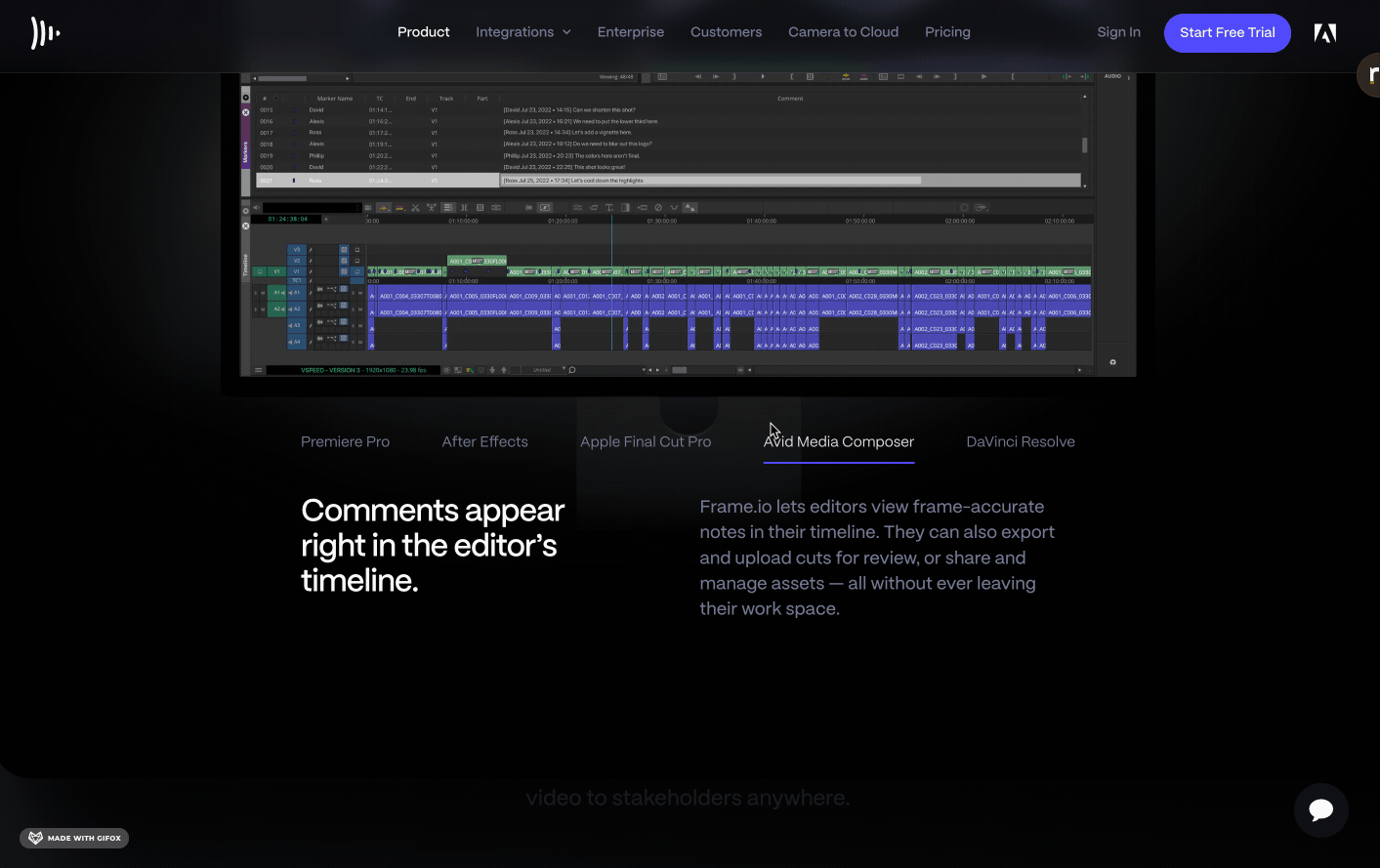The height and width of the screenshot is (868, 1380).
Task: Open the Pricing page
Action: coord(947,32)
